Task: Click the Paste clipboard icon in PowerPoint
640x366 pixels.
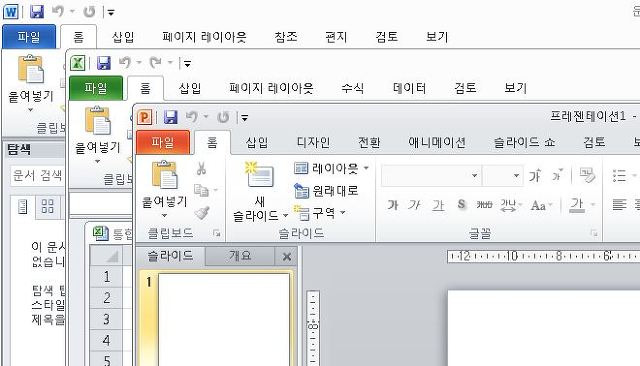Action: [x=165, y=175]
